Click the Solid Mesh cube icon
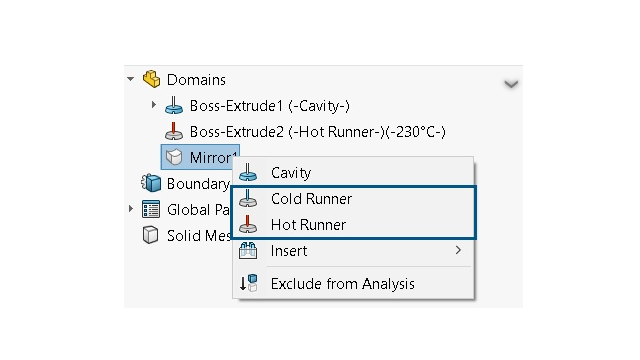The image size is (640, 360). 151,235
